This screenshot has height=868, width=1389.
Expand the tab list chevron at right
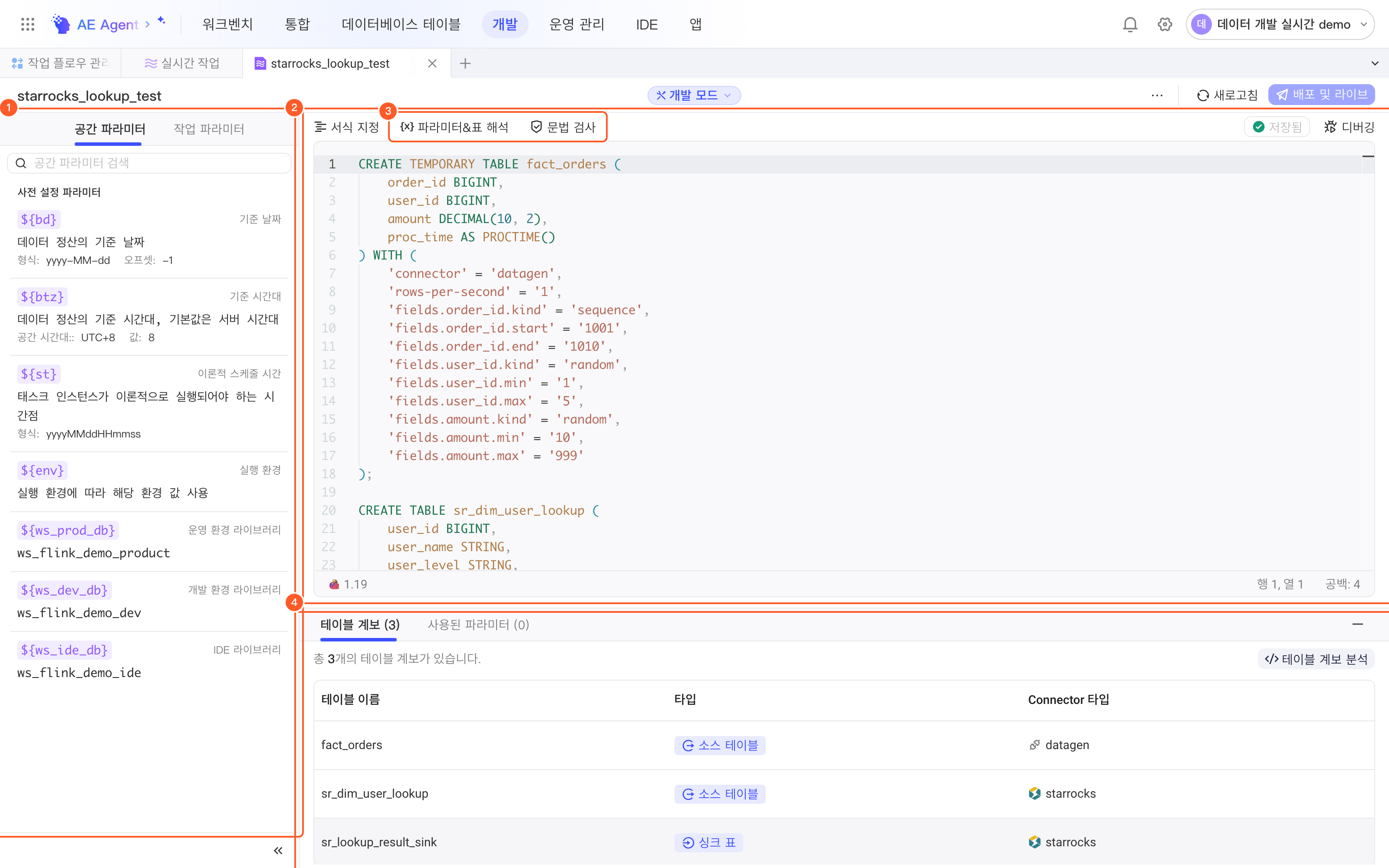[1375, 63]
